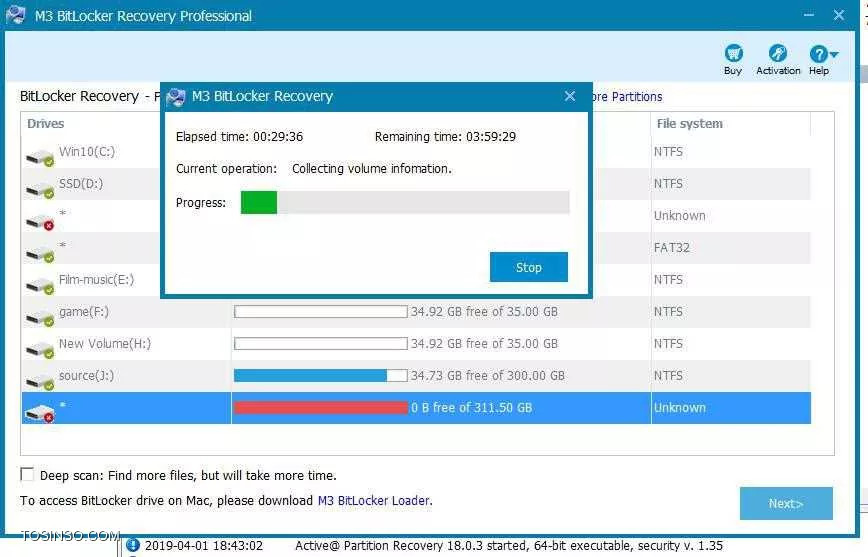Click the Drives column header

pos(45,123)
